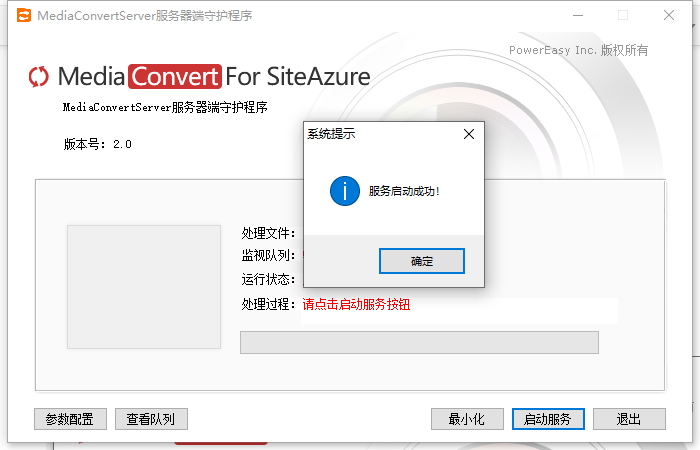Confirm the dialog with 确定 button
The height and width of the screenshot is (450, 700).
(421, 261)
